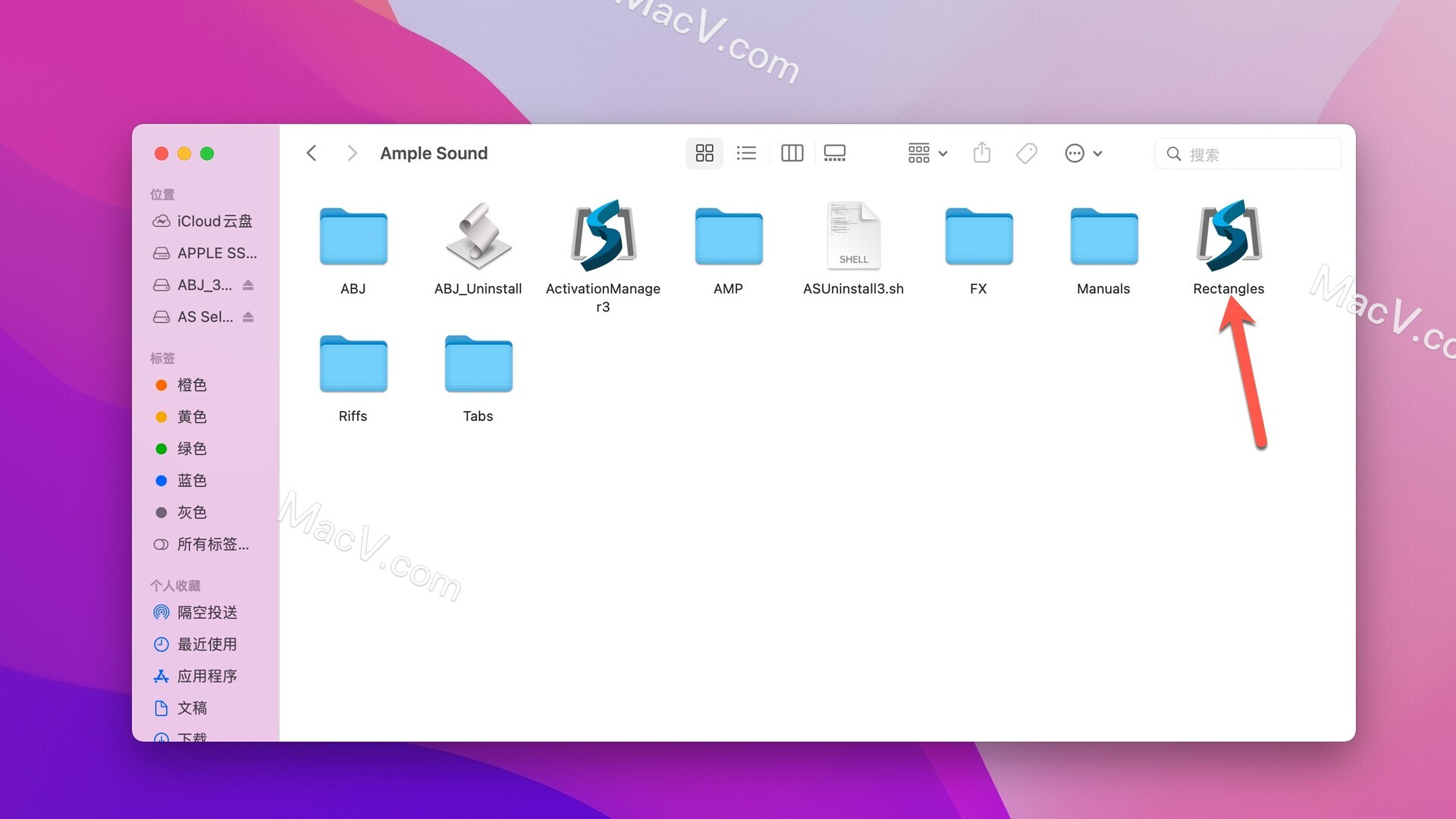
Task: Select APPLE SS... disk in sidebar
Action: [x=206, y=253]
